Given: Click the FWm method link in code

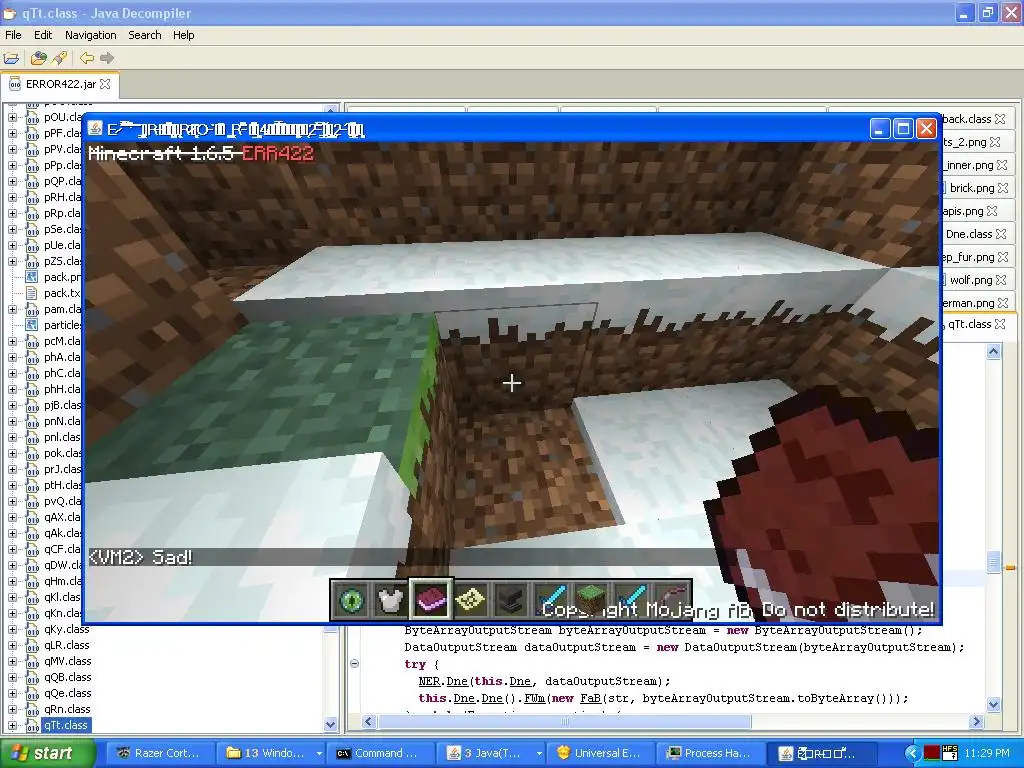Looking at the screenshot, I should tap(534, 698).
